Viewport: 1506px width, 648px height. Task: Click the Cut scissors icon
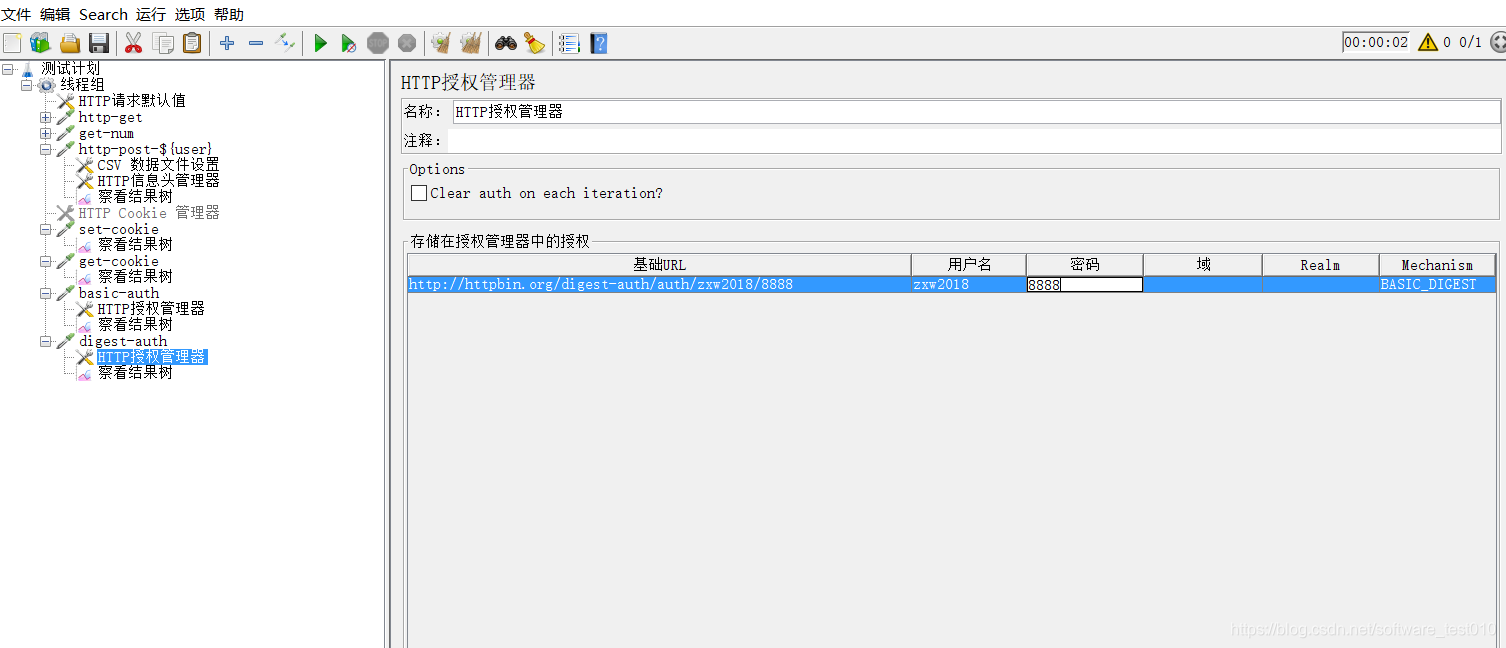(x=133, y=43)
